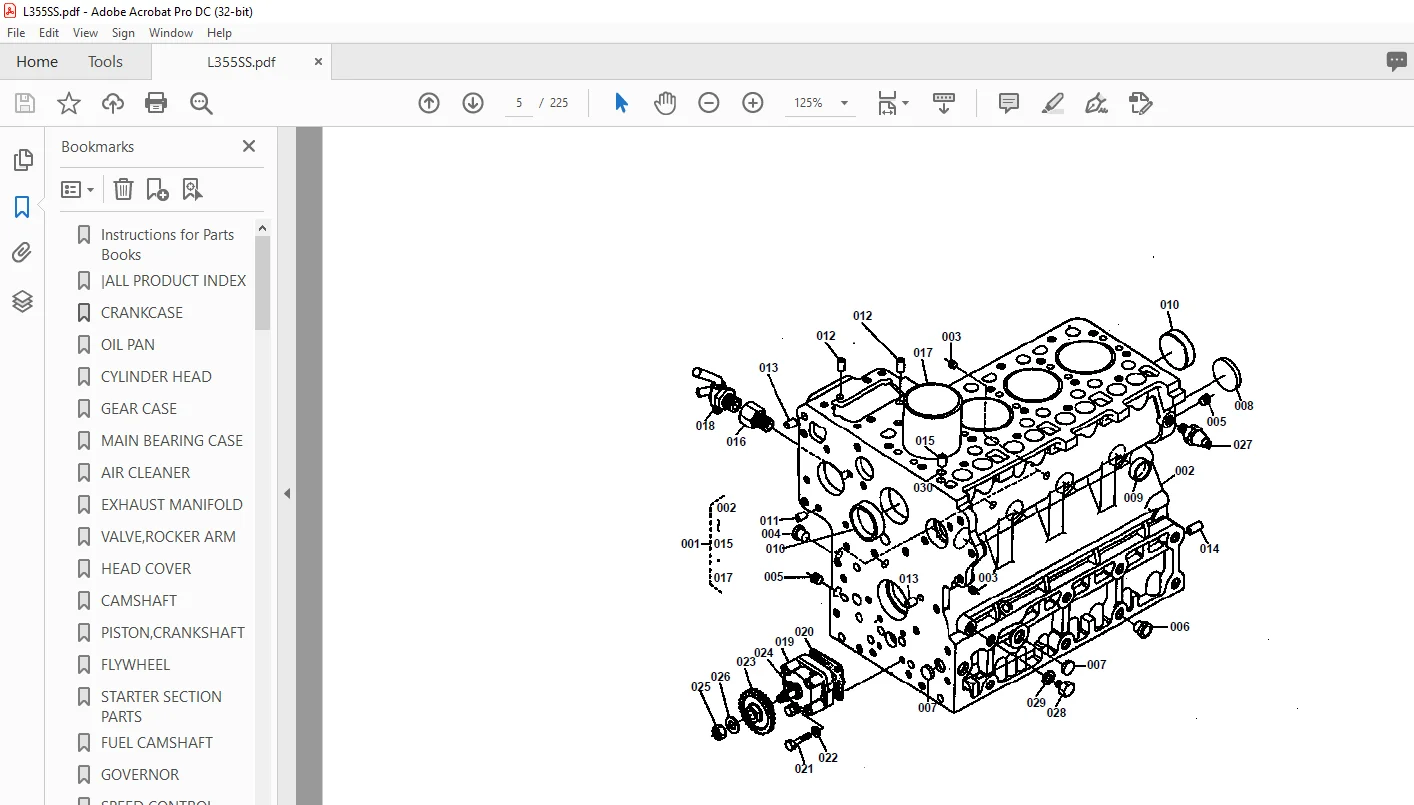
Task: Click the Save file icon
Action: pyautogui.click(x=25, y=103)
